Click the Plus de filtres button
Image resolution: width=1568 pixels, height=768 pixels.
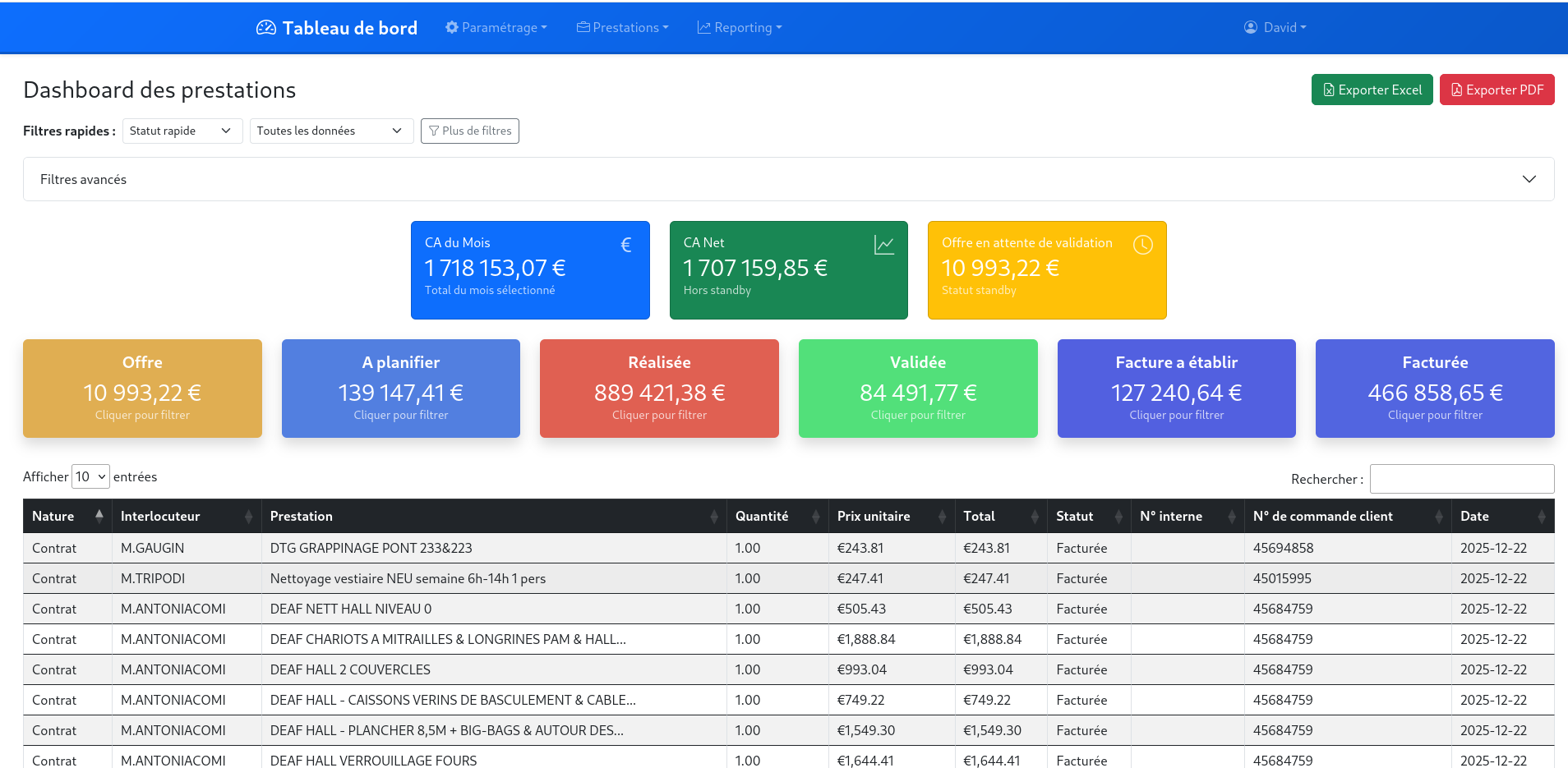click(469, 131)
